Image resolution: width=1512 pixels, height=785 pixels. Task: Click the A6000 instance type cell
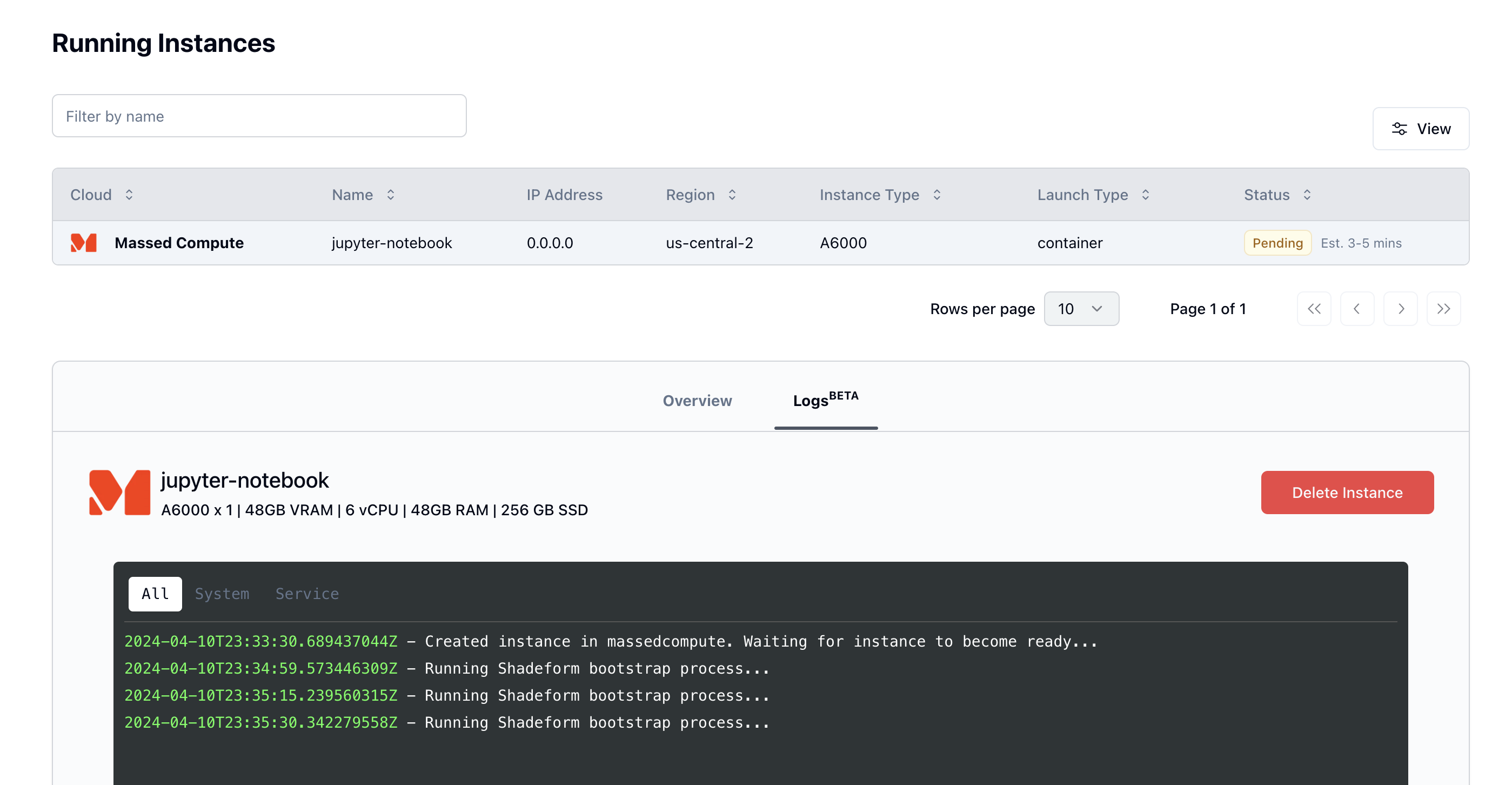point(843,243)
